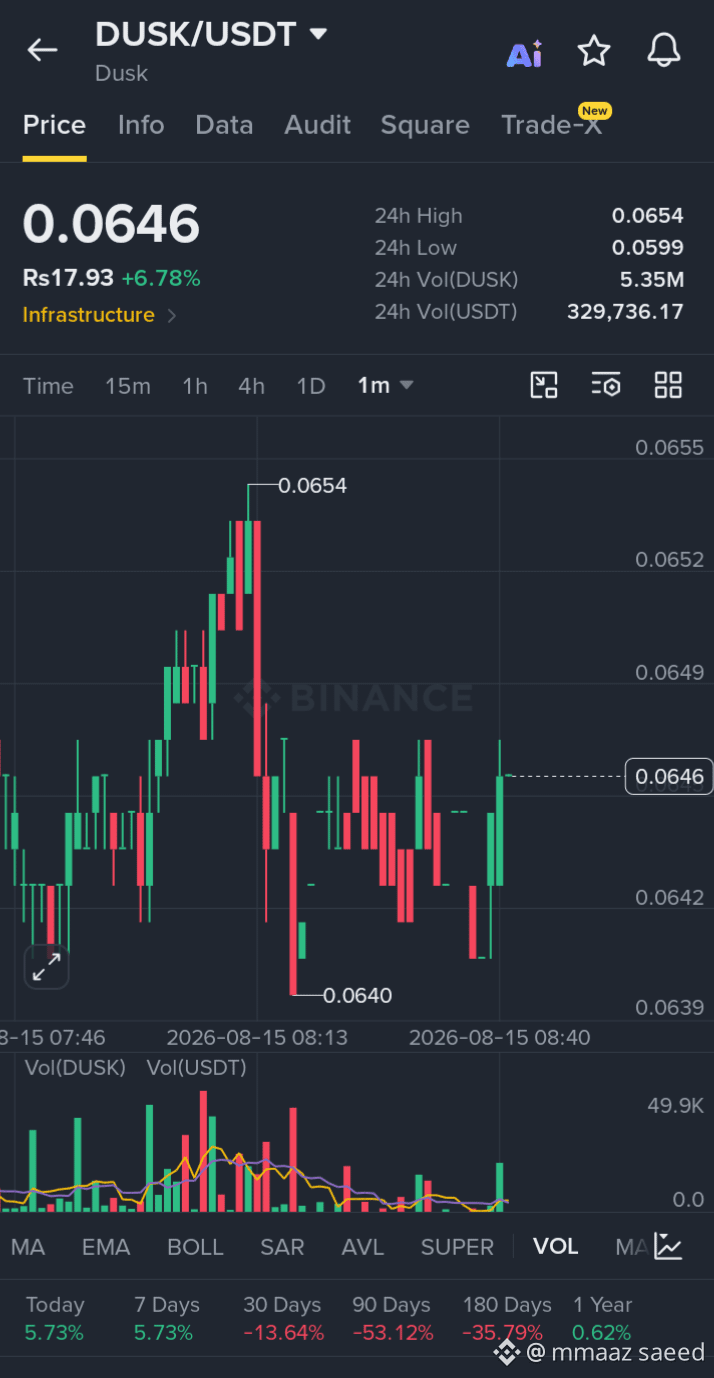Image resolution: width=714 pixels, height=1378 pixels.
Task: Switch to the Square tab
Action: point(425,125)
